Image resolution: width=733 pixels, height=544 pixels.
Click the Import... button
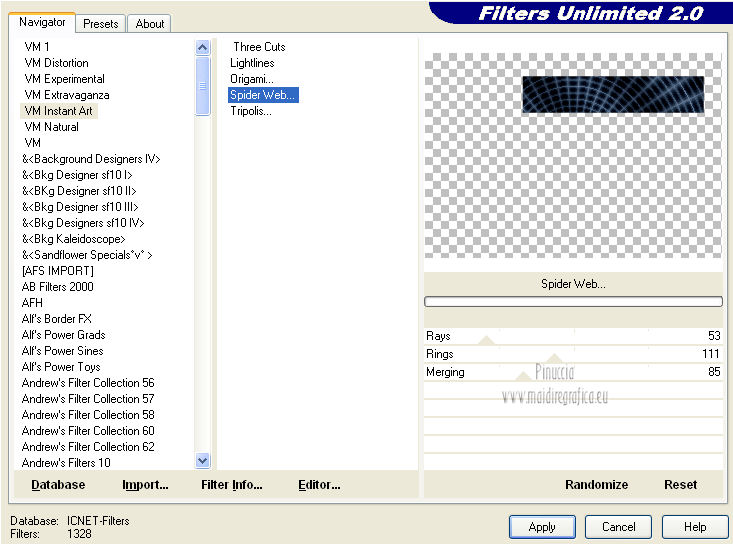pos(145,485)
